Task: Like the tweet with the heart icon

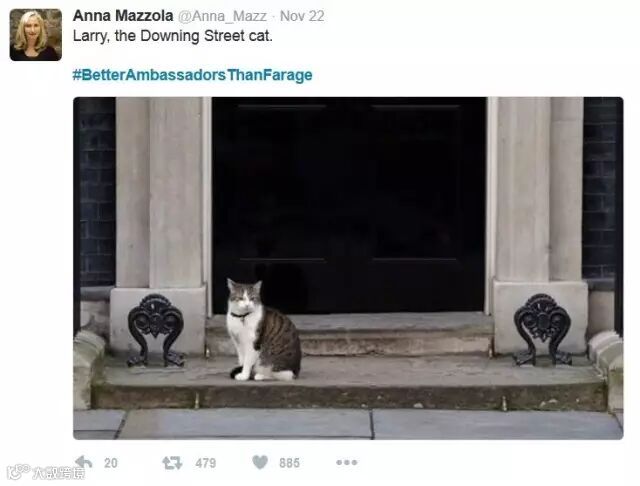Action: click(260, 462)
